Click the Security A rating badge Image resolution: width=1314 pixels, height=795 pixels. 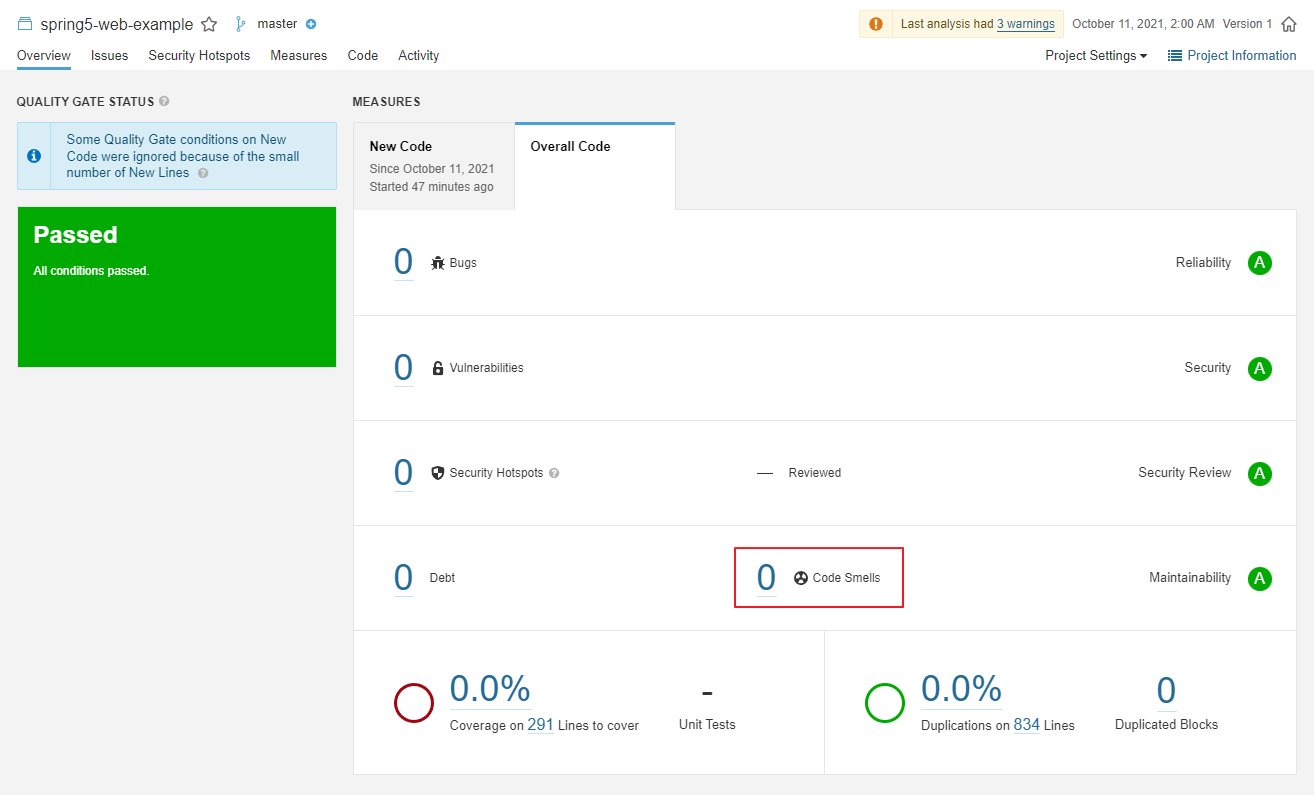pyautogui.click(x=1259, y=368)
